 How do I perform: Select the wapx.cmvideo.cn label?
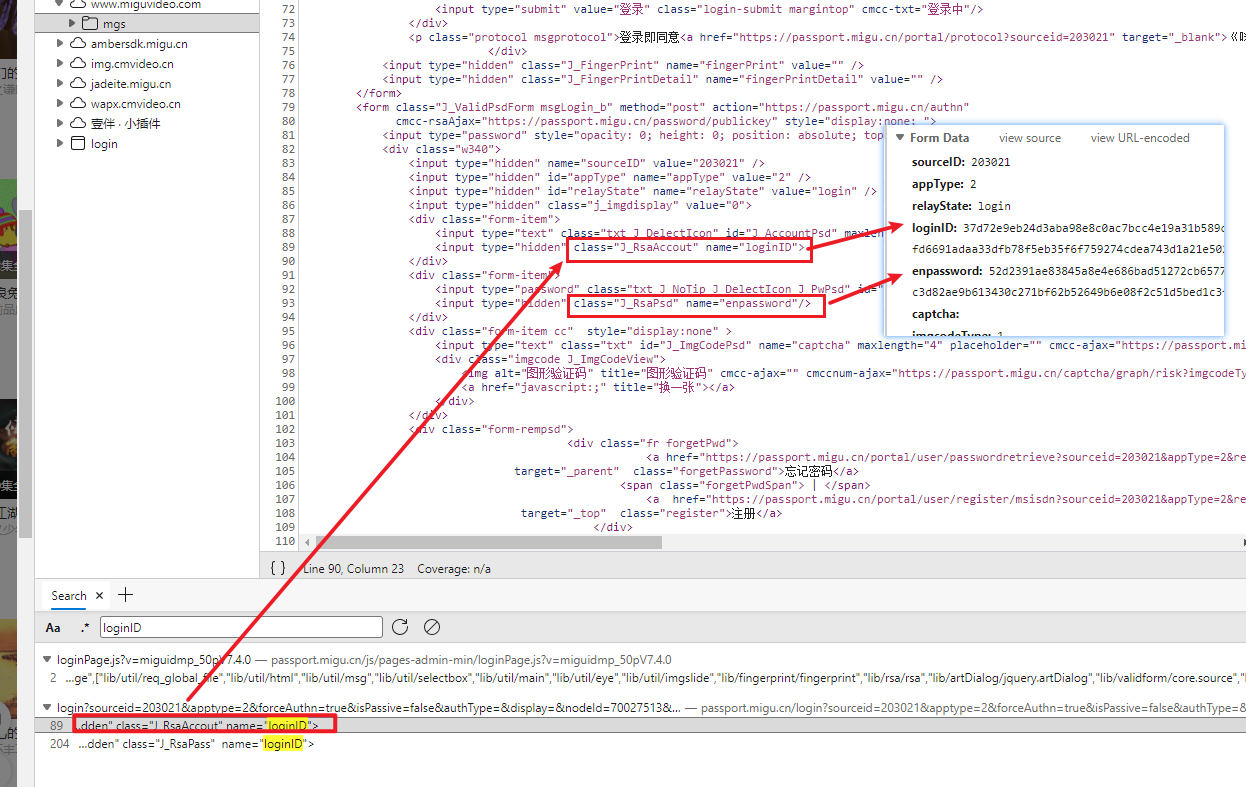click(136, 104)
